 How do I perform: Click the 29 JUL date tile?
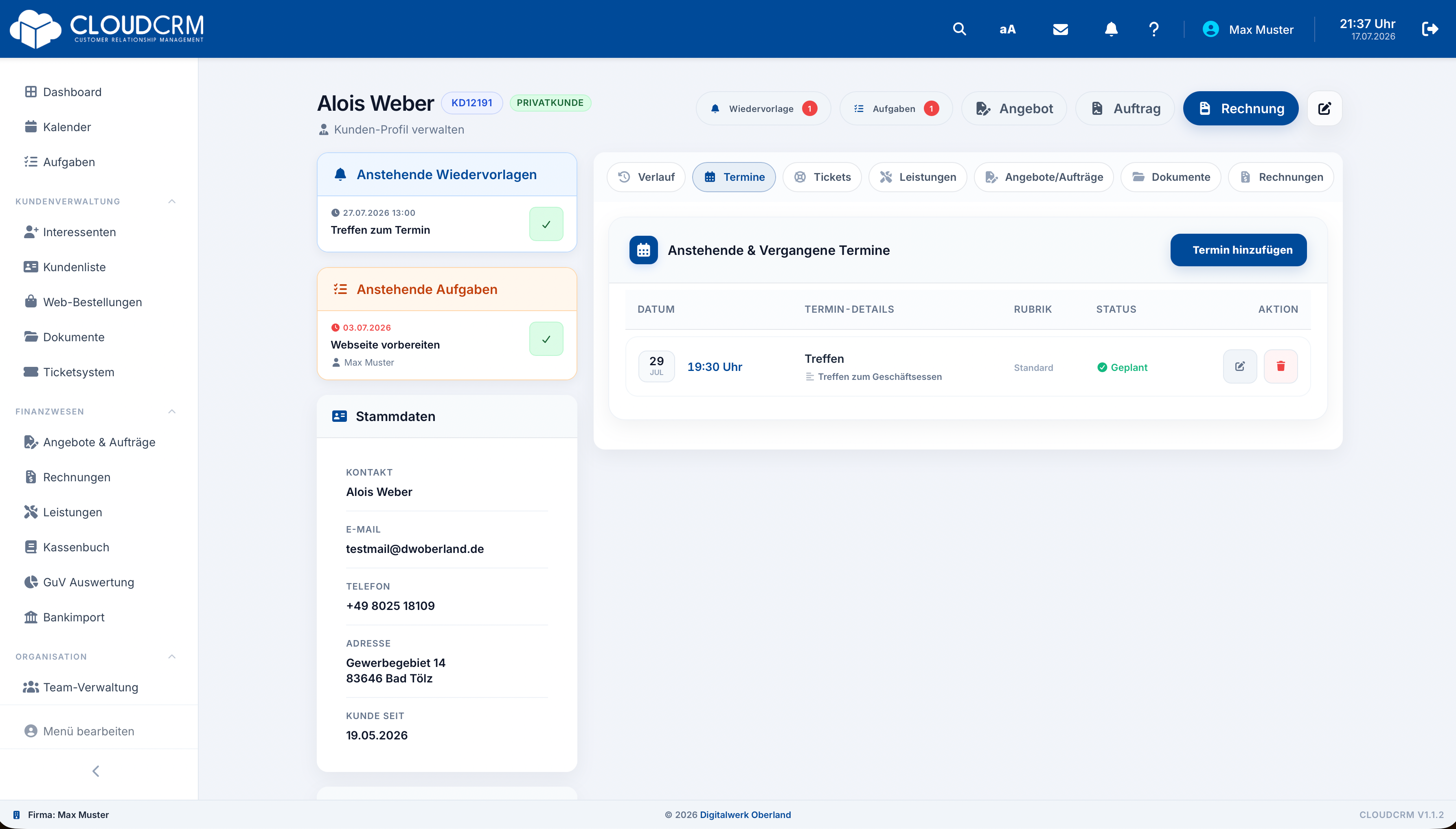pos(656,366)
